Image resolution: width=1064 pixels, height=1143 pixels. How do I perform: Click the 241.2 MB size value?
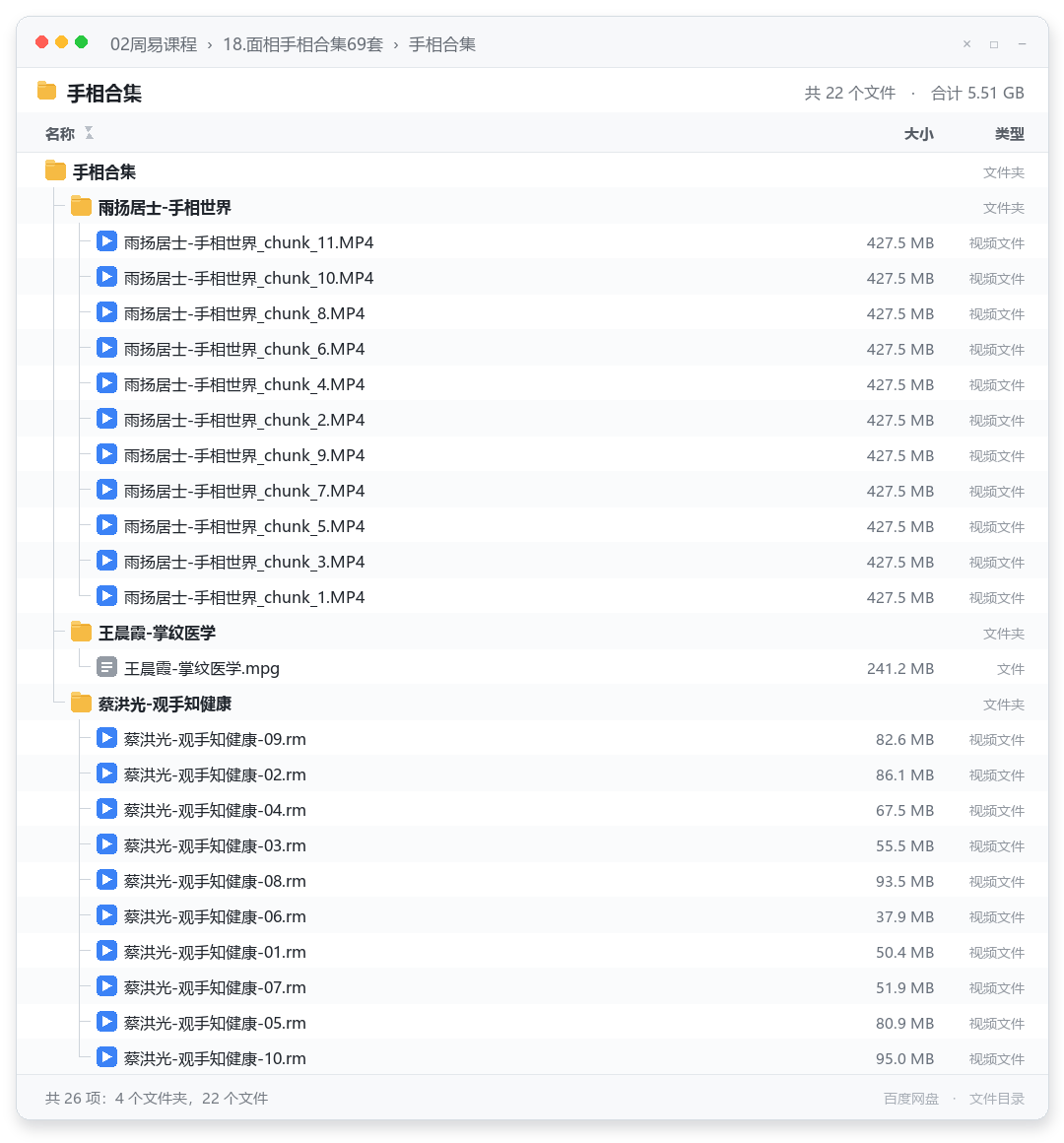click(900, 668)
